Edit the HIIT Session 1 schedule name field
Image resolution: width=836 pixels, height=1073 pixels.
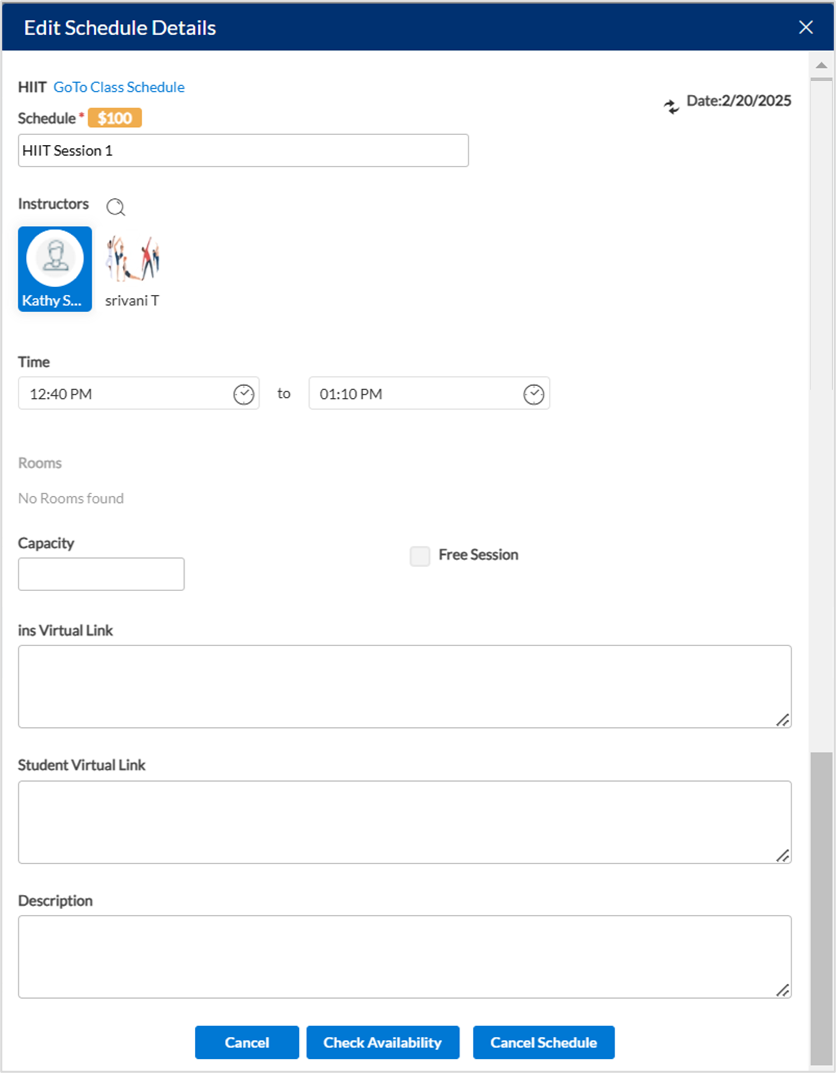pos(244,151)
